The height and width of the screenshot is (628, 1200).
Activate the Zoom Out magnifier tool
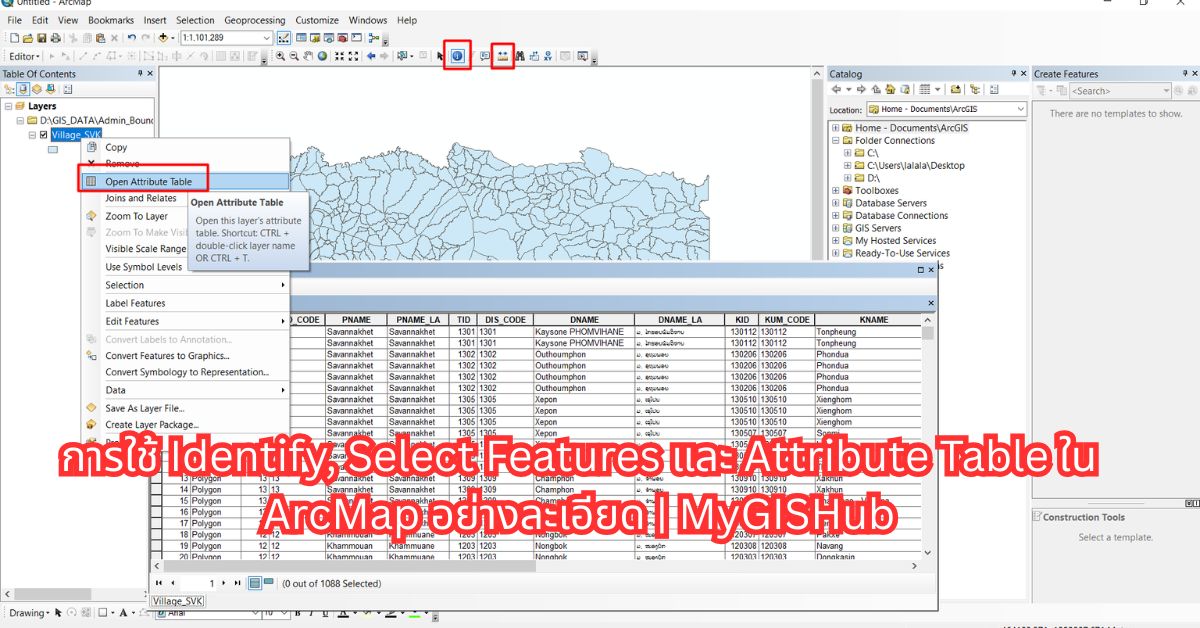[294, 56]
